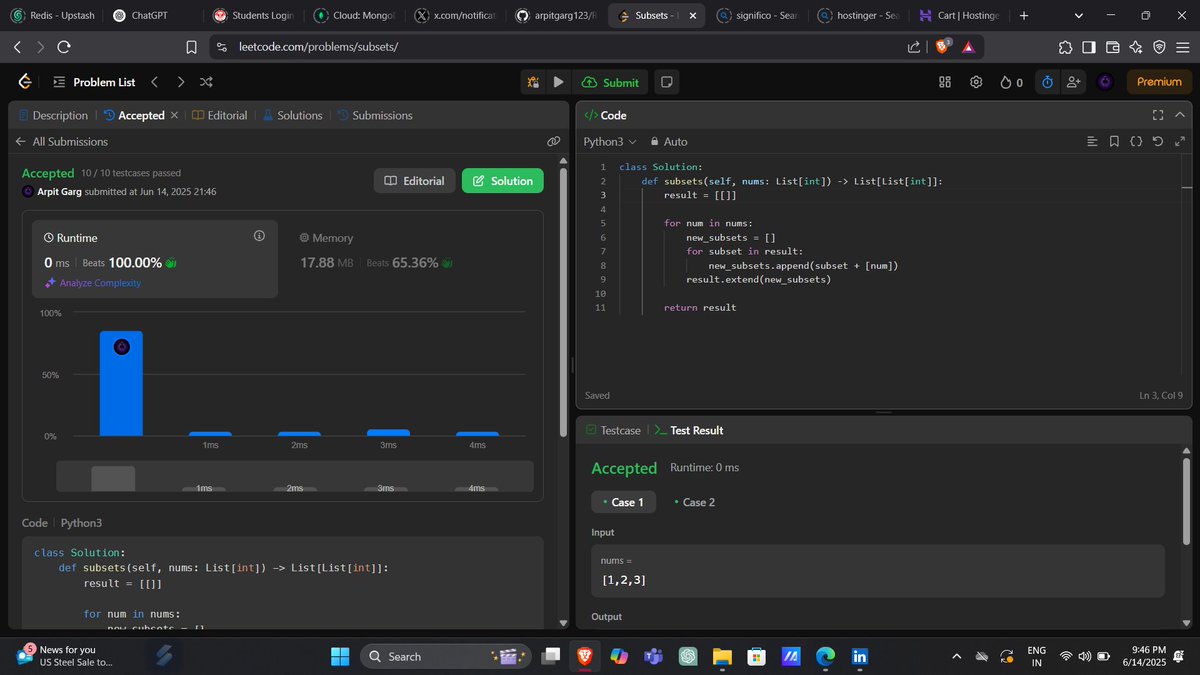Switch to the Students Login browser tab
The height and width of the screenshot is (675, 1200).
[254, 16]
